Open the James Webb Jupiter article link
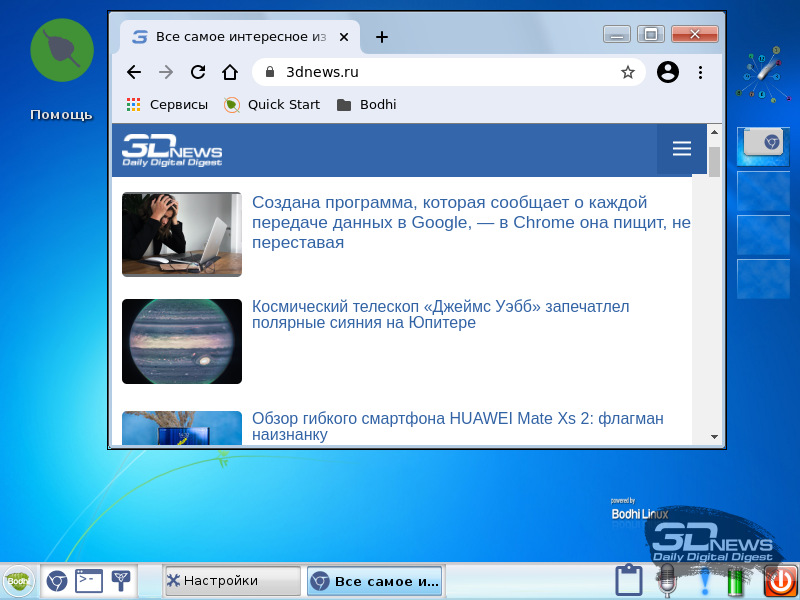Screen dimensions: 800x600 440,314
